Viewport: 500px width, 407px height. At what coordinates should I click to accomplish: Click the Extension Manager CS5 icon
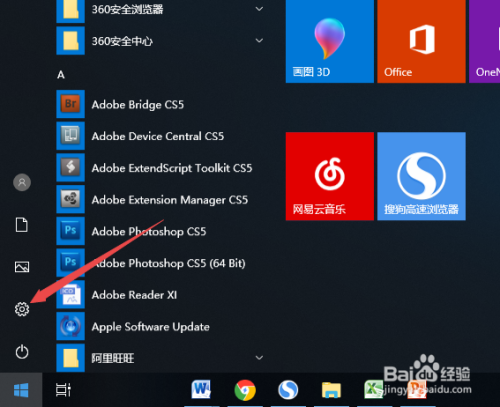71,199
